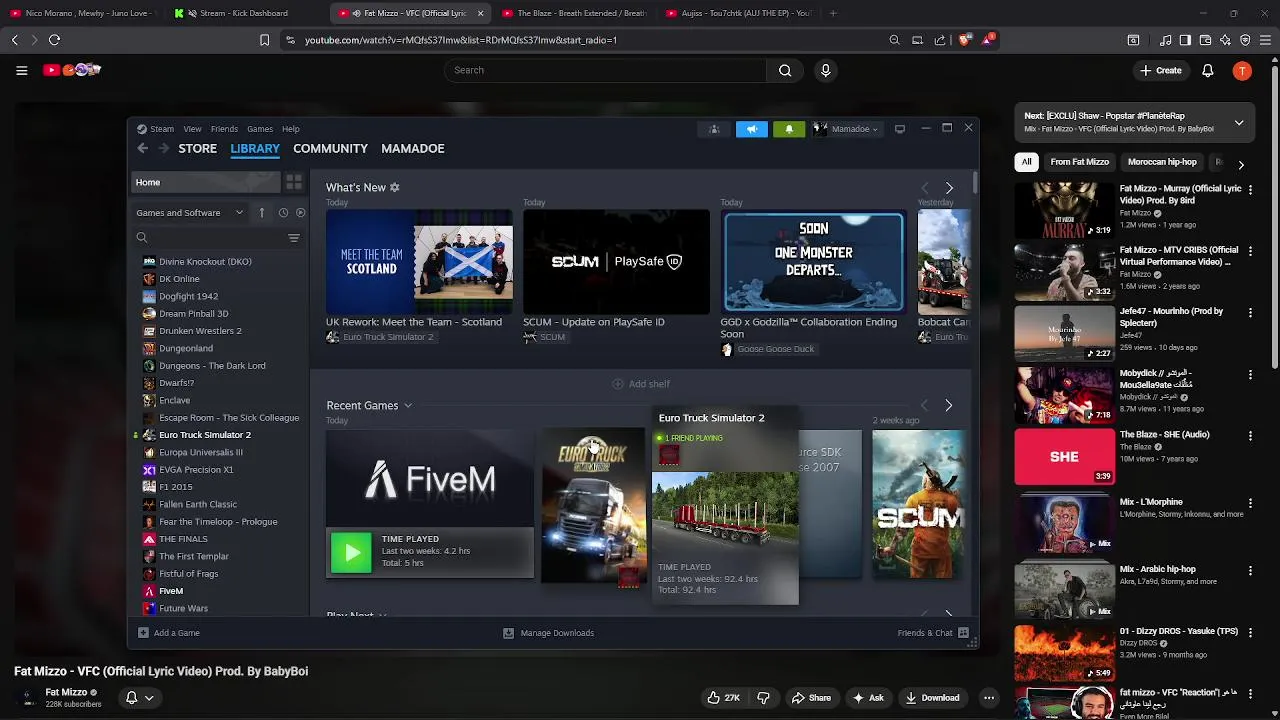The image size is (1280, 720).
Task: Open advanced filter options in Steam search
Action: point(294,238)
